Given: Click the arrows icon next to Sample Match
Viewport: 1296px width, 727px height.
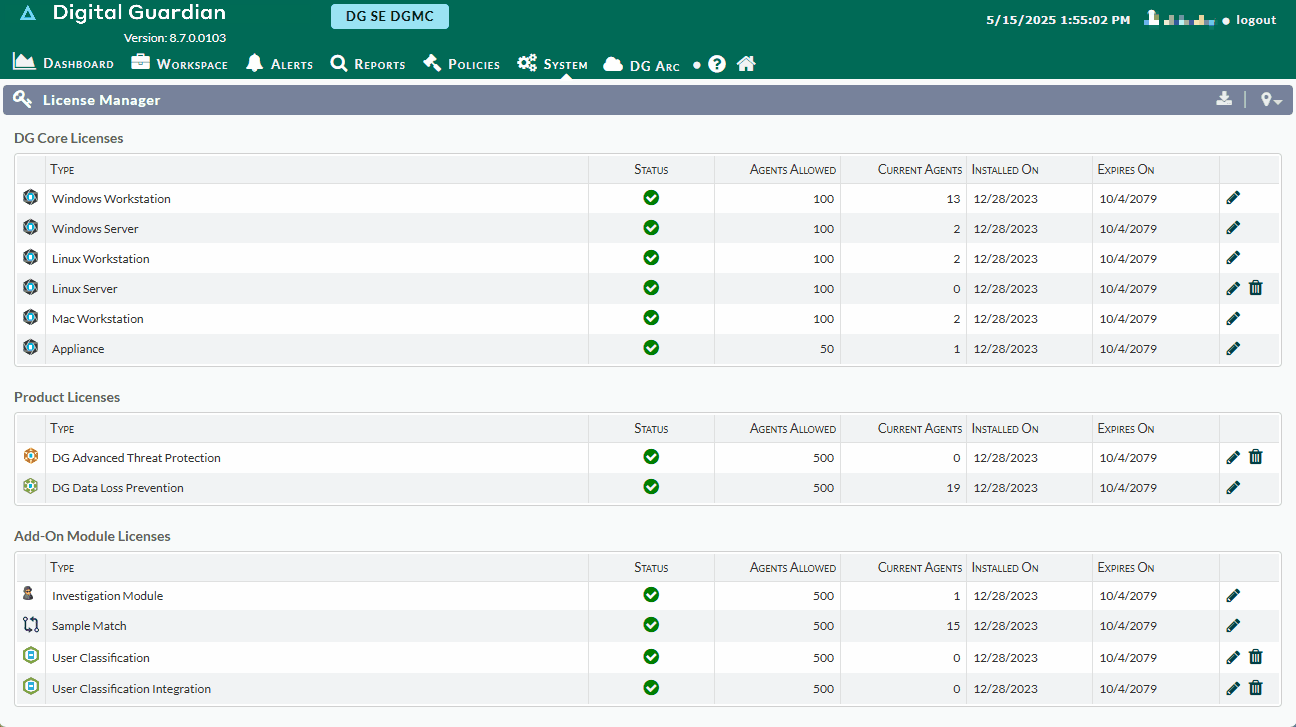Looking at the screenshot, I should (30, 624).
